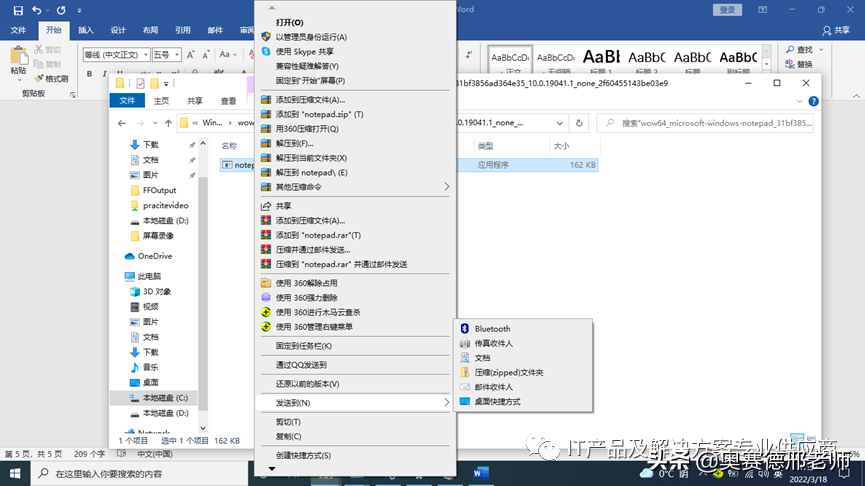Open the Word font name dropdown
The height and width of the screenshot is (486, 865).
146,55
